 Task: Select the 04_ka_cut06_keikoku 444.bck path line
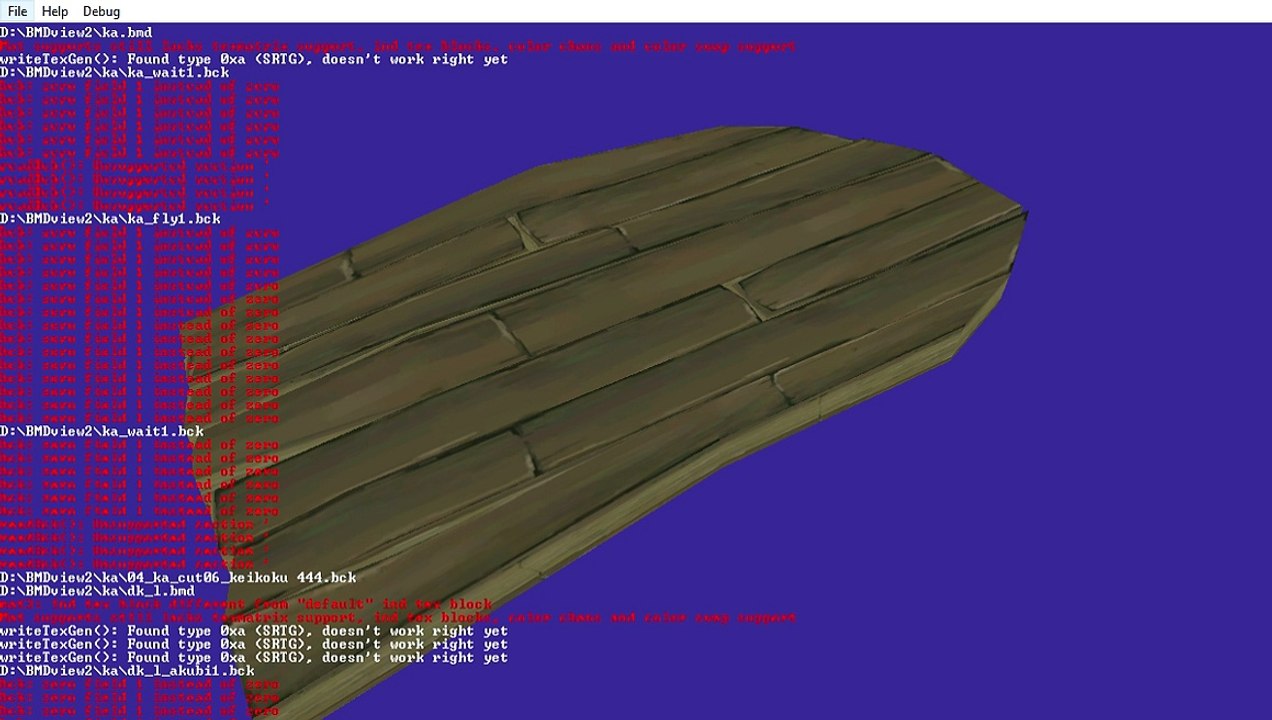pyautogui.click(x=178, y=578)
